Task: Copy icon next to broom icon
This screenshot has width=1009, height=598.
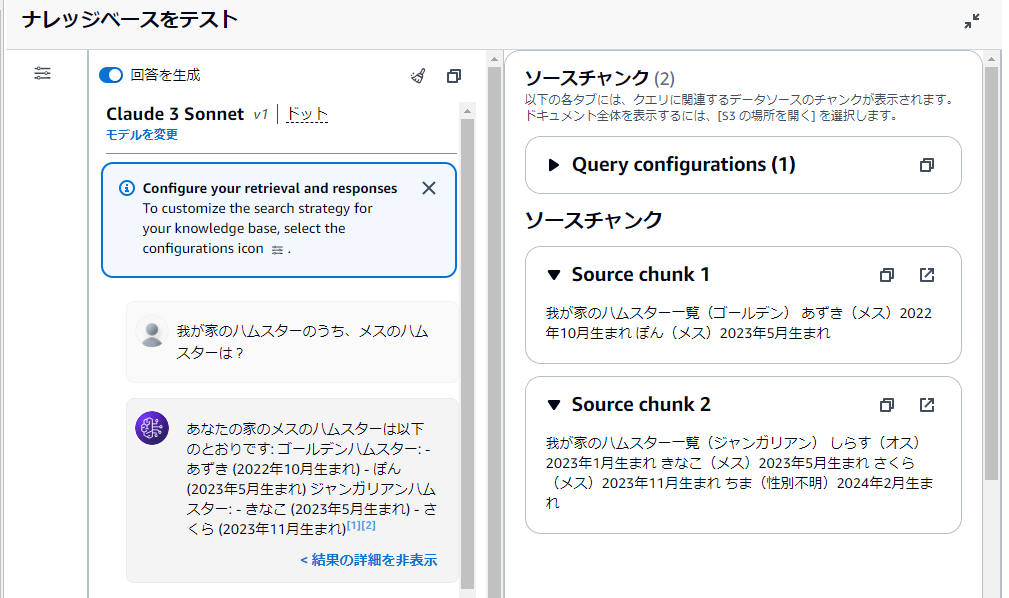Action: tap(454, 76)
